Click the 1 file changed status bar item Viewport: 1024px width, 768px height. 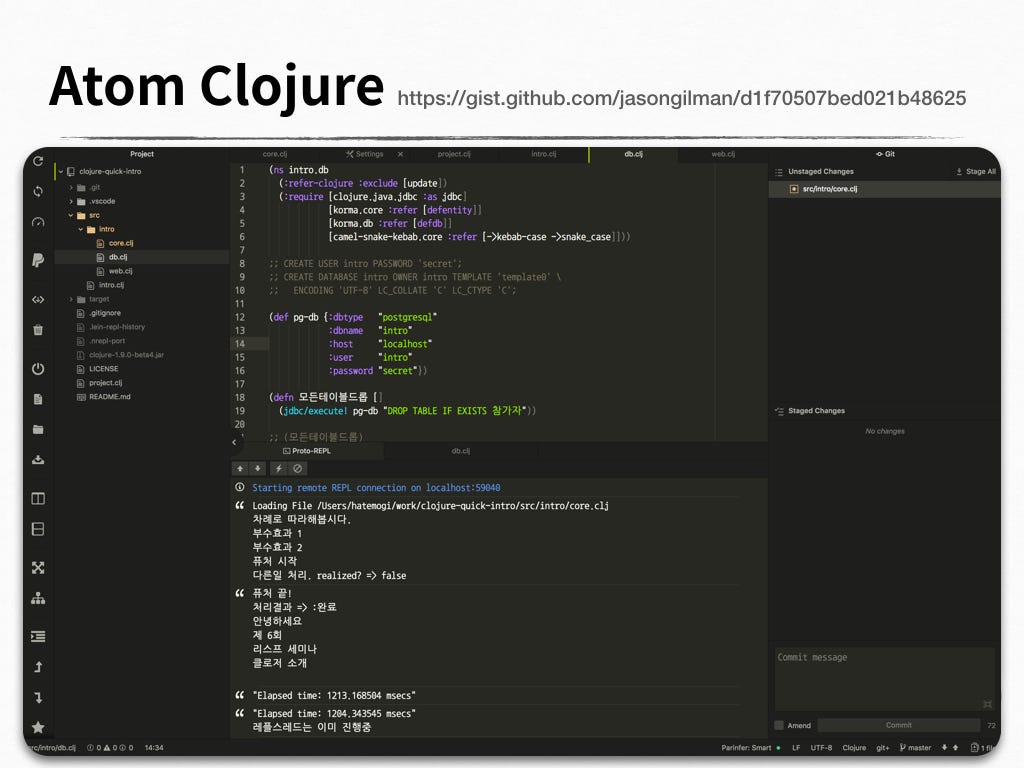(x=980, y=748)
